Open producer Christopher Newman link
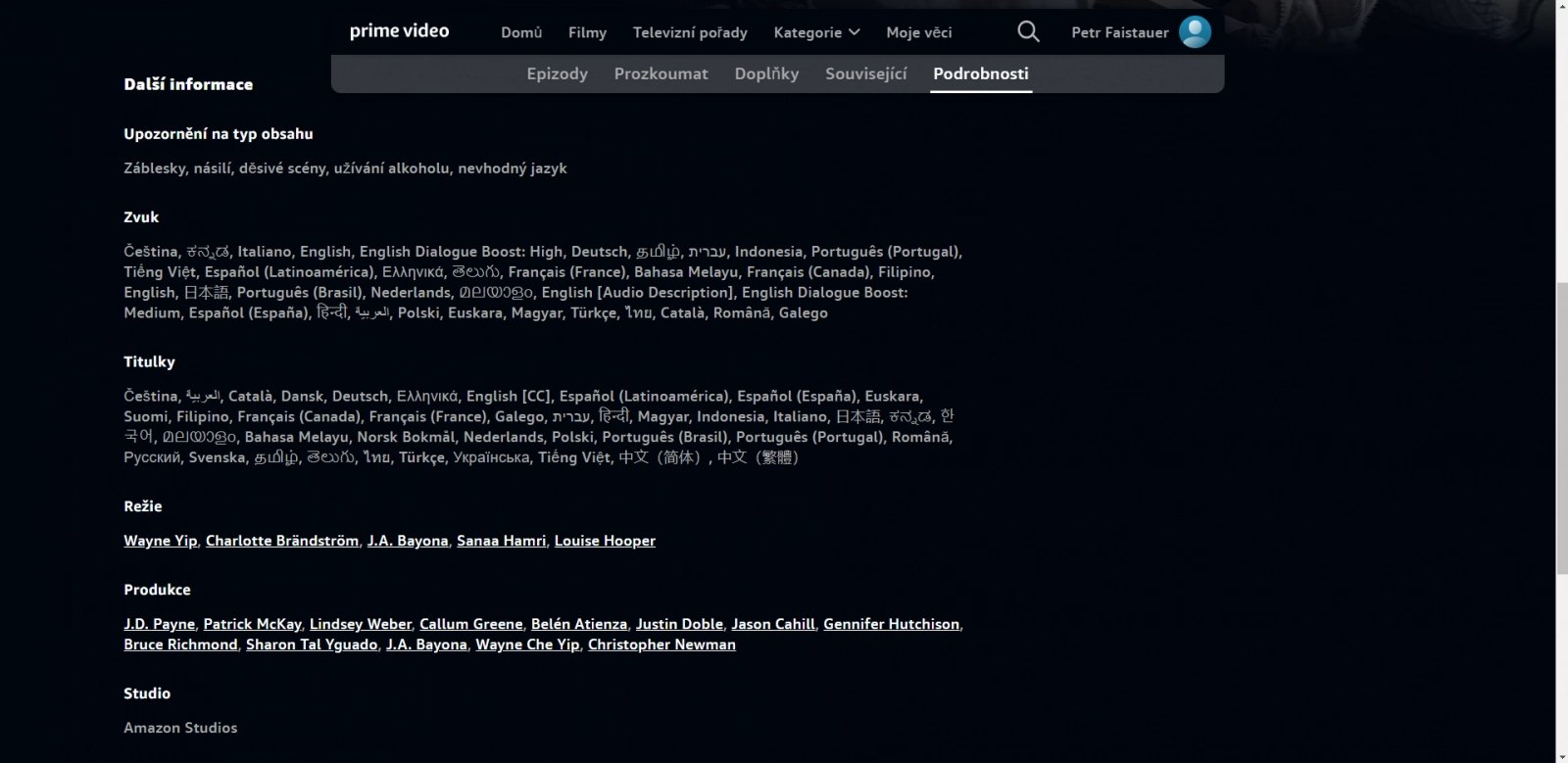1568x763 pixels. (661, 644)
